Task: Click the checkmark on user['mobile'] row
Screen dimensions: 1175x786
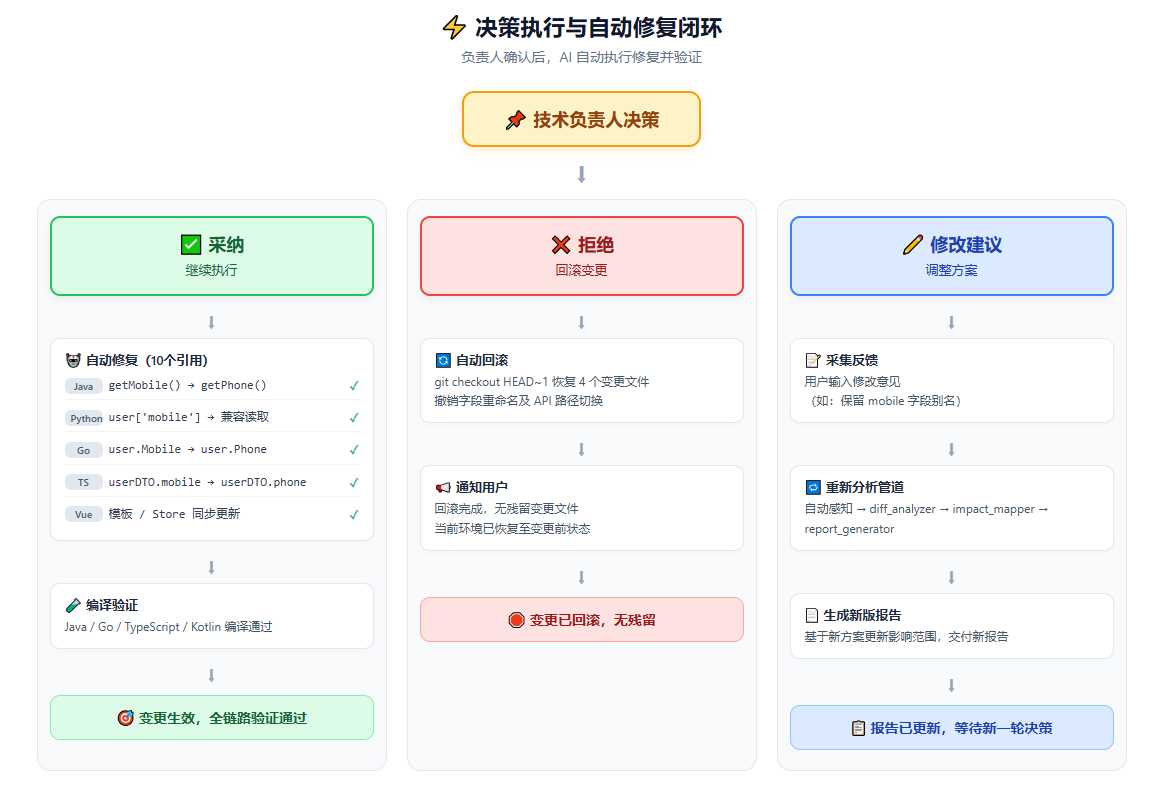Action: click(354, 418)
